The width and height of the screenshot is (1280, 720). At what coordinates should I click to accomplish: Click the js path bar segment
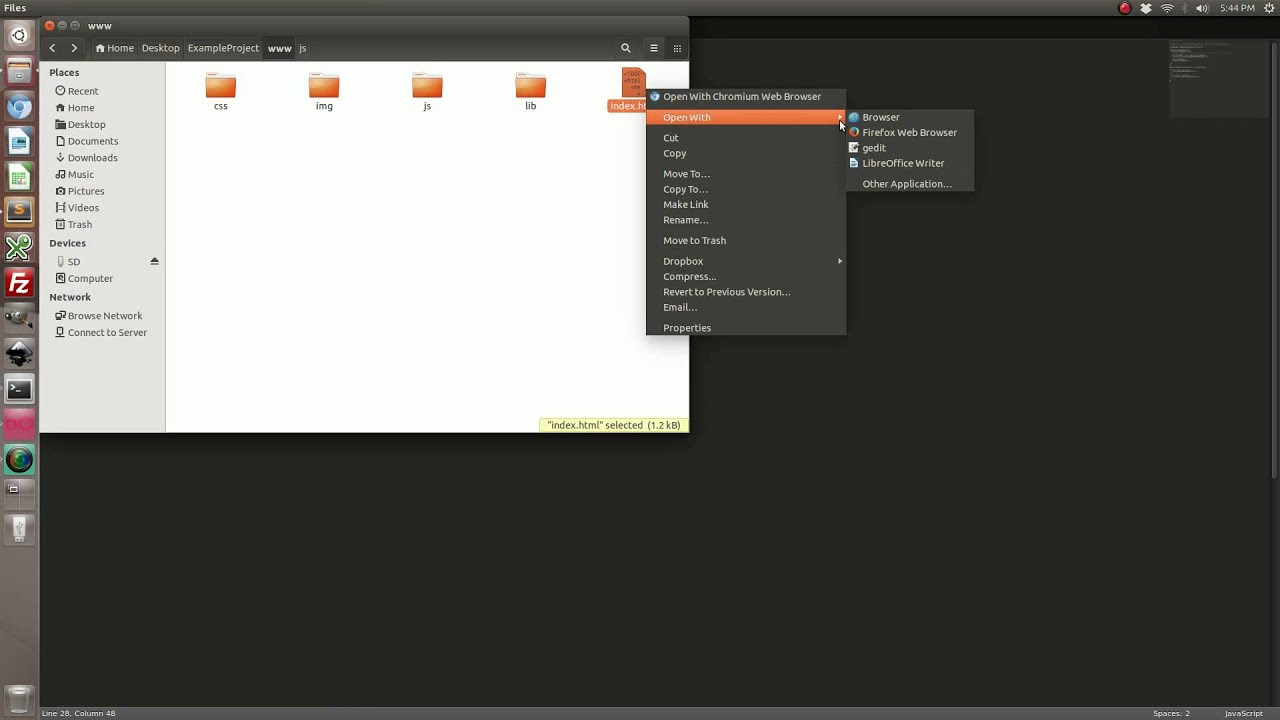[x=303, y=48]
